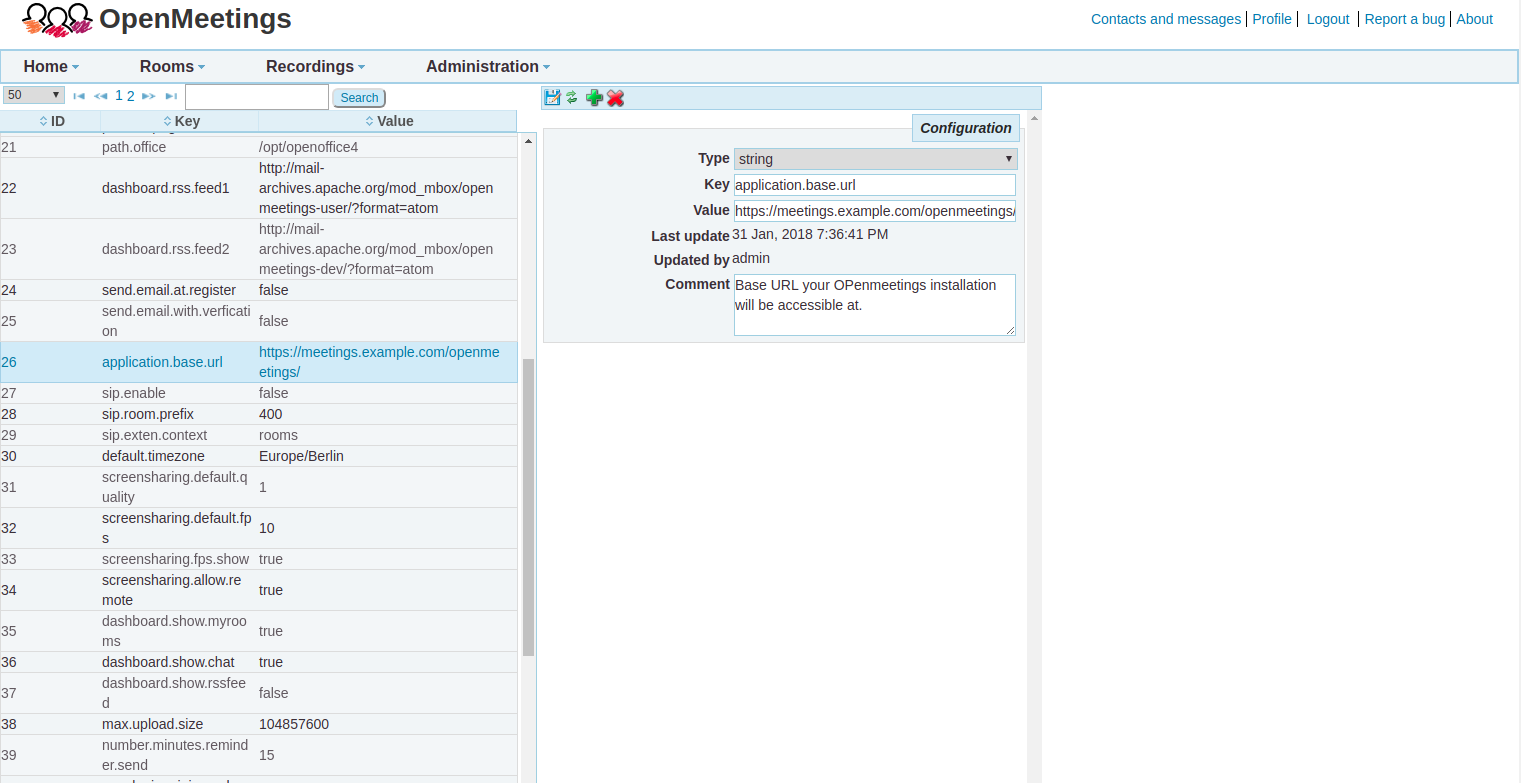The width and height of the screenshot is (1521, 783).
Task: Click the Comment text area
Action: [875, 305]
